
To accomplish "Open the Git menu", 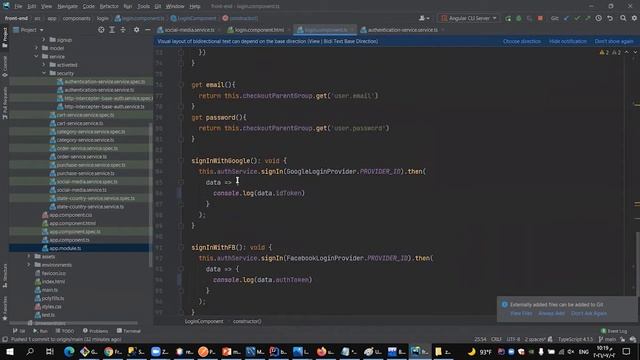I will 158,6.
